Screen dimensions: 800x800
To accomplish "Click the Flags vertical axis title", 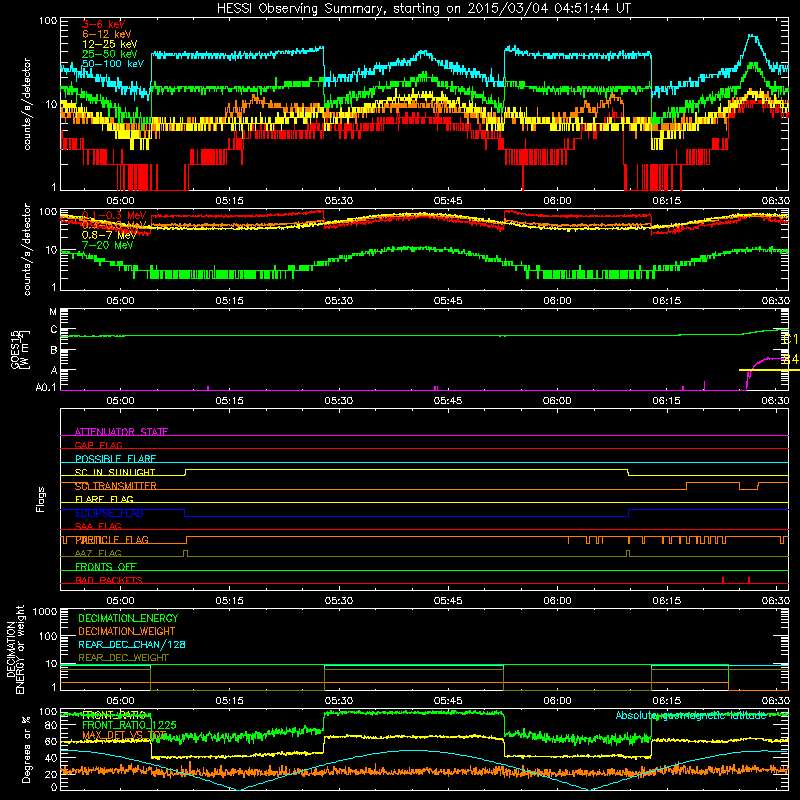I will click(41, 499).
